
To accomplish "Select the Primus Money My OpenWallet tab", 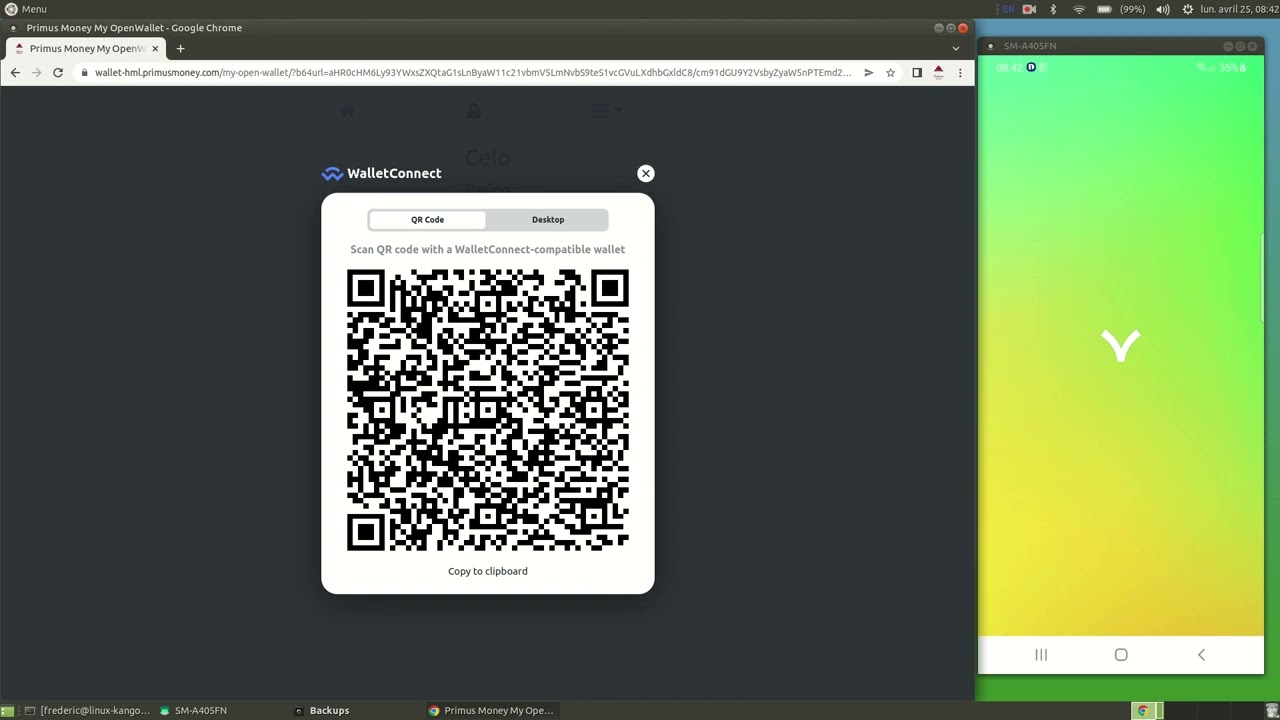I will click(x=86, y=48).
